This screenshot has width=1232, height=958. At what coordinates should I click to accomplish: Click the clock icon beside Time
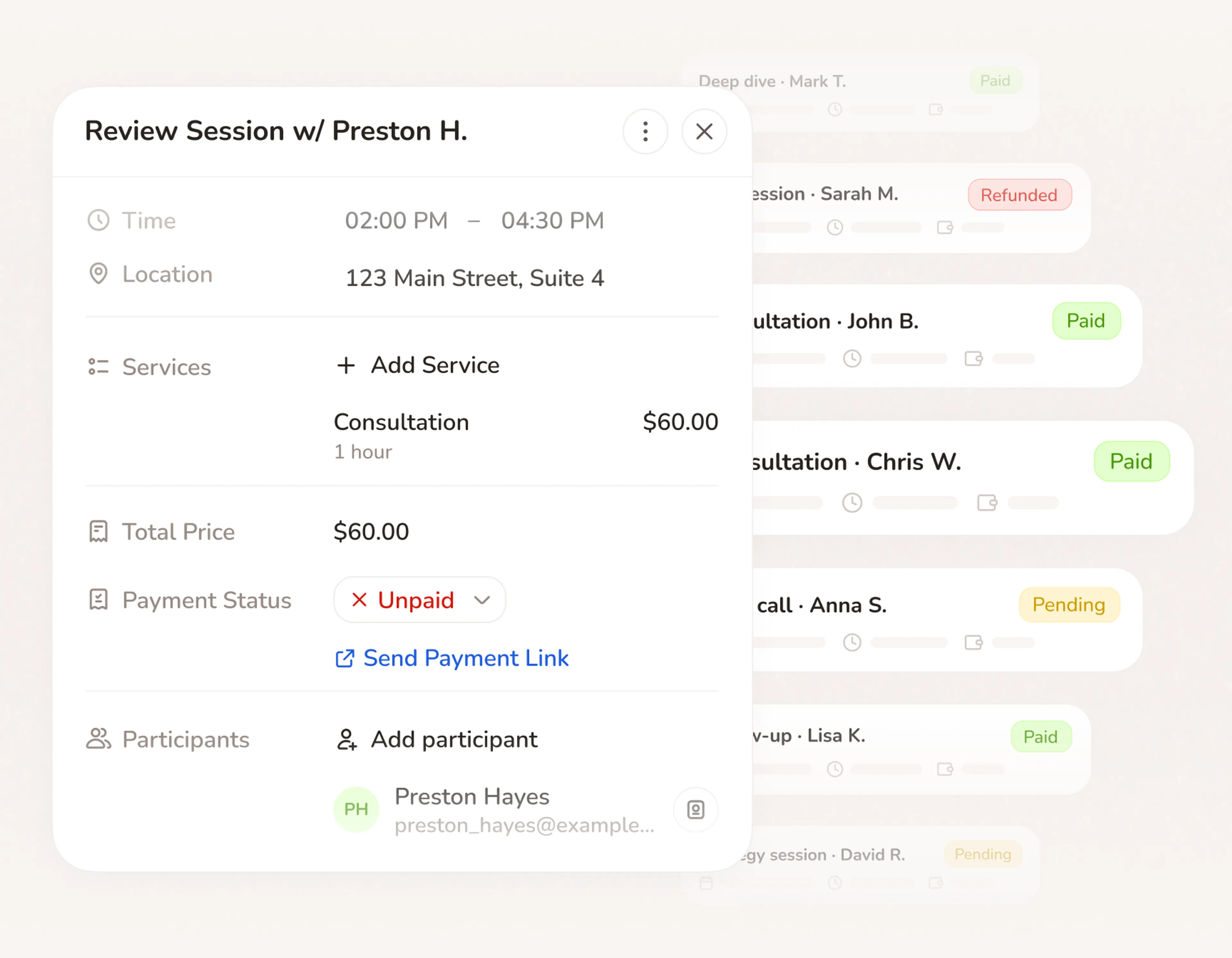98,220
